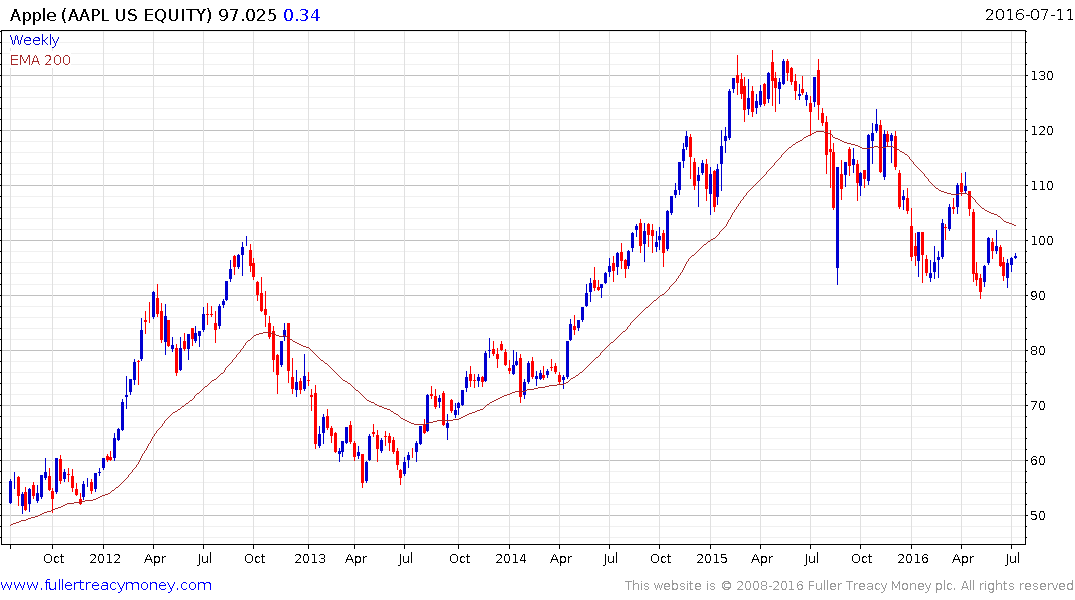Click the copyright notice for Fuller Treacy Money
Screen dimensions: 1075x600
(849, 586)
